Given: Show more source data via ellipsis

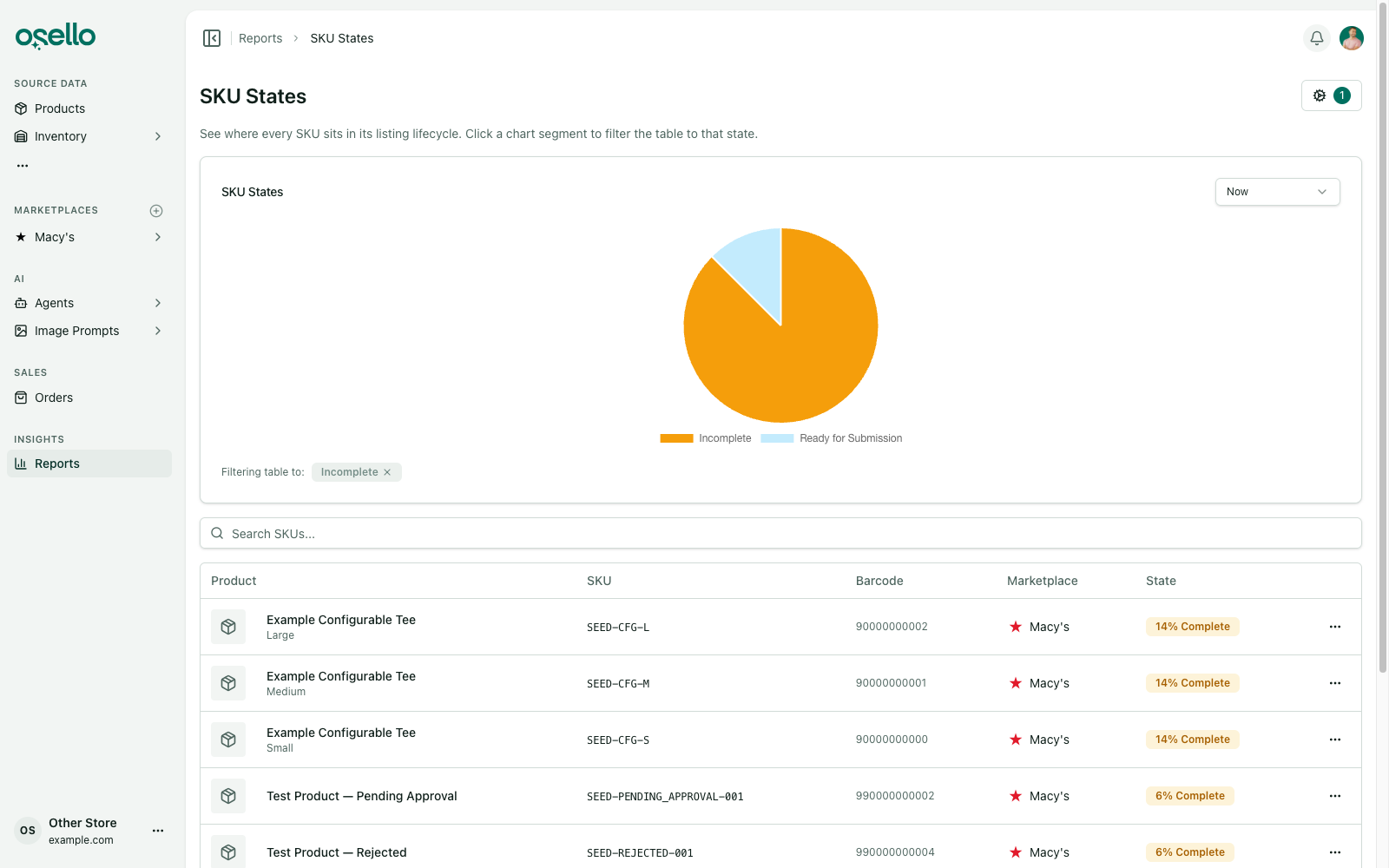Looking at the screenshot, I should [23, 165].
